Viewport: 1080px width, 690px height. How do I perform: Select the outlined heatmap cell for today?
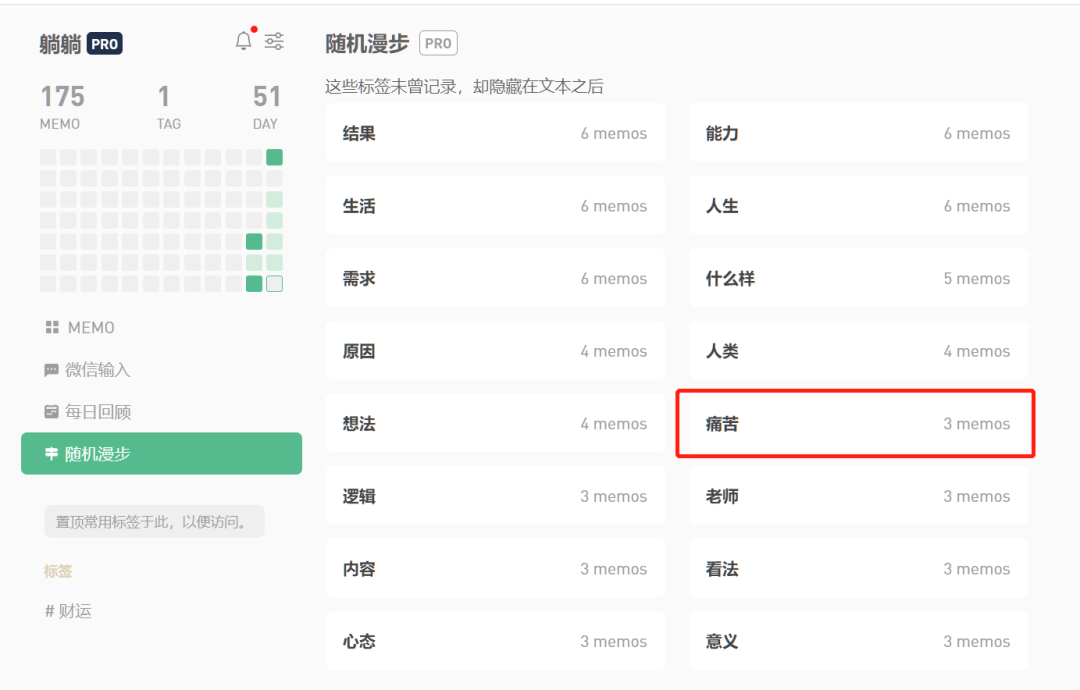coord(274,284)
